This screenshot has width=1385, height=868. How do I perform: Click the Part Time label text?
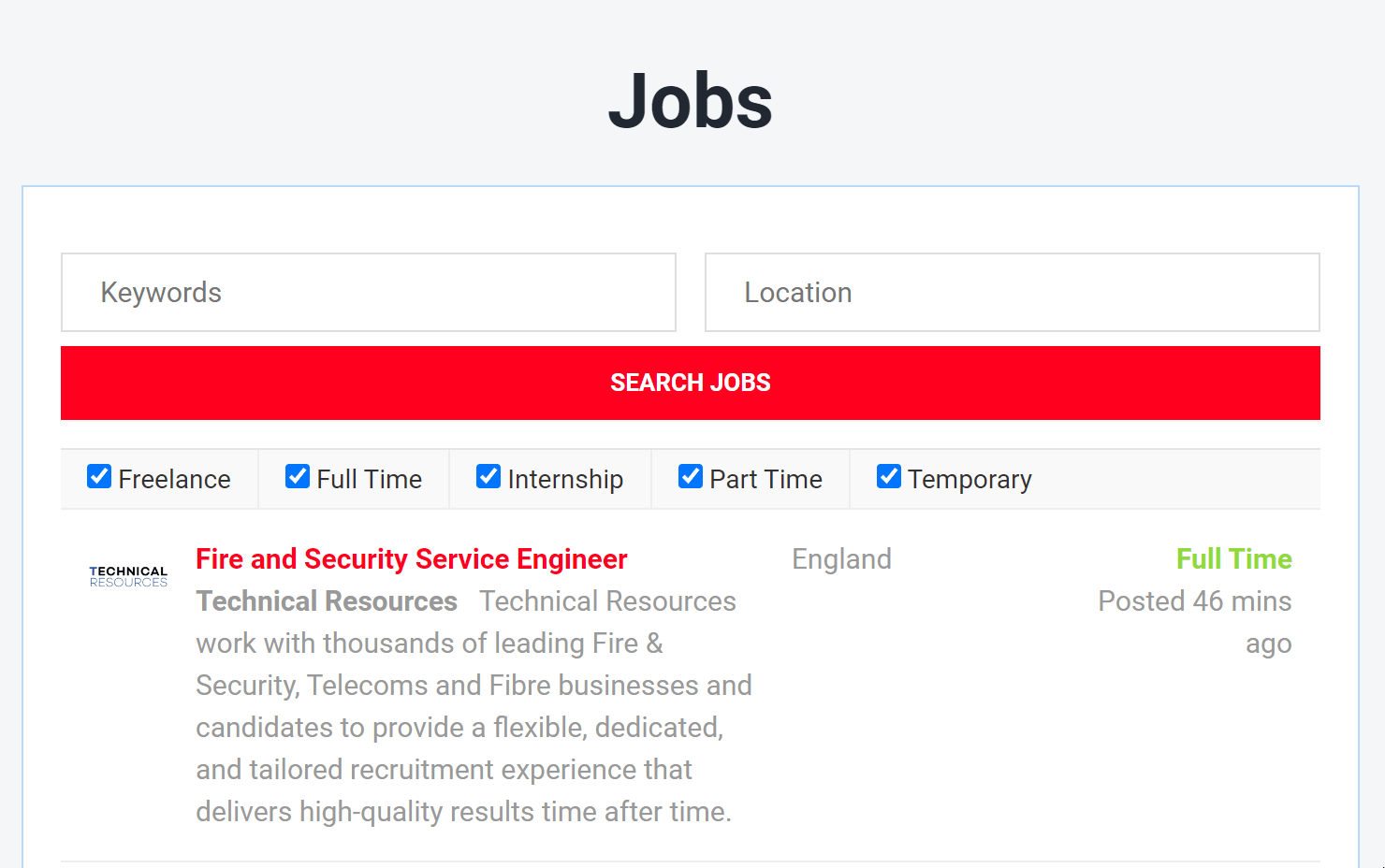[x=765, y=480]
